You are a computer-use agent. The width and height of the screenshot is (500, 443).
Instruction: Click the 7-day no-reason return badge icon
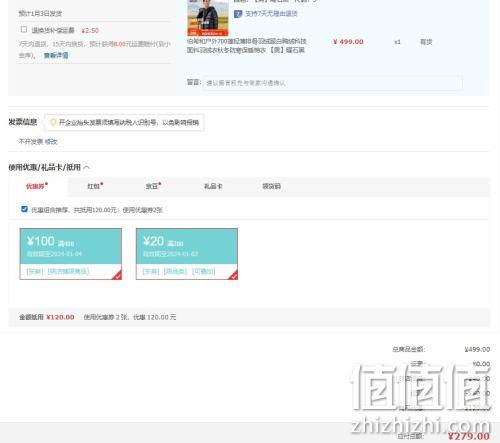click(x=238, y=14)
